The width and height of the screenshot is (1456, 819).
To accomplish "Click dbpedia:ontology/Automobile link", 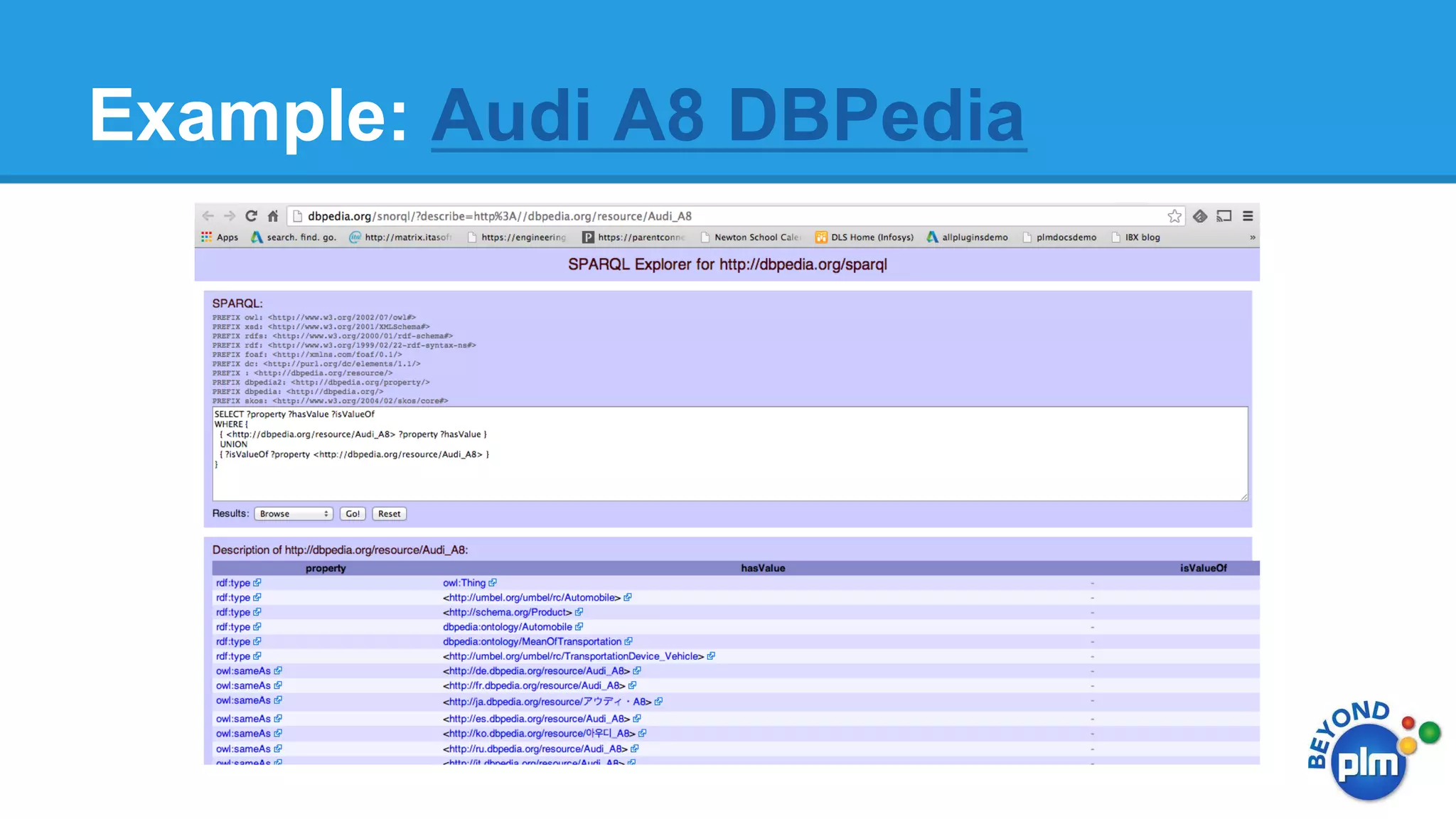I will pyautogui.click(x=508, y=627).
